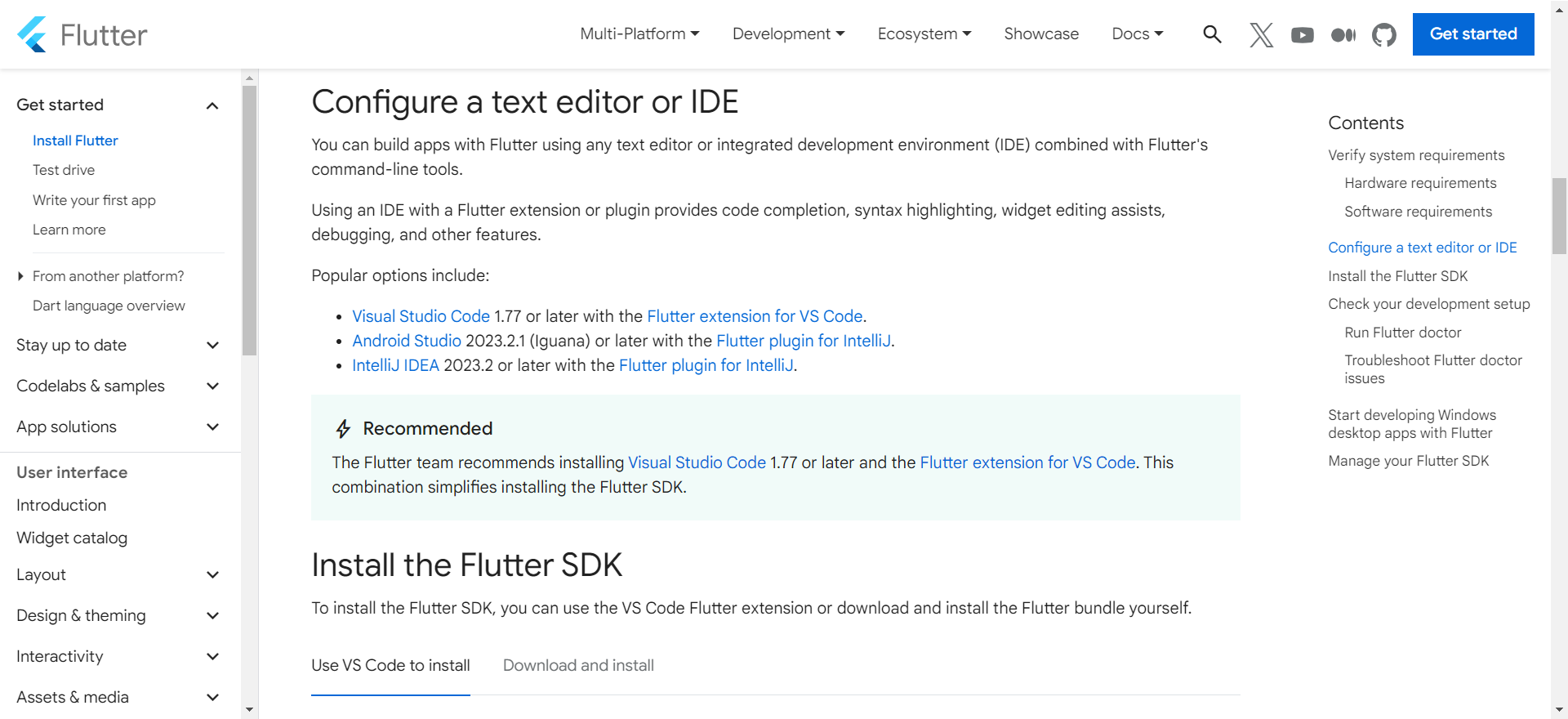
Task: Open the GitHub repository icon
Action: tap(1383, 34)
